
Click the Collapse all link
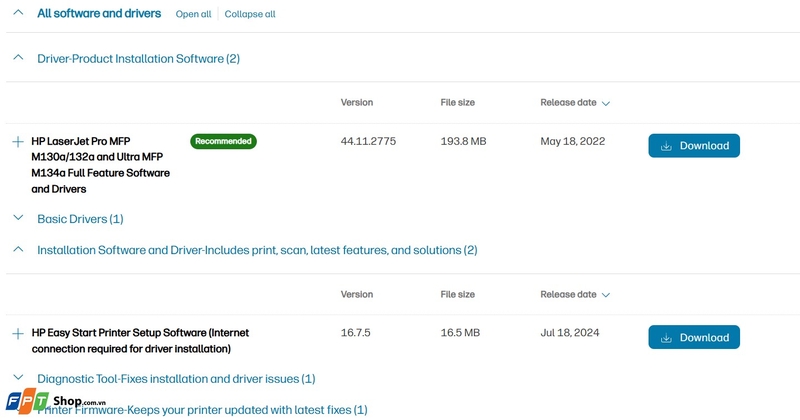(250, 14)
